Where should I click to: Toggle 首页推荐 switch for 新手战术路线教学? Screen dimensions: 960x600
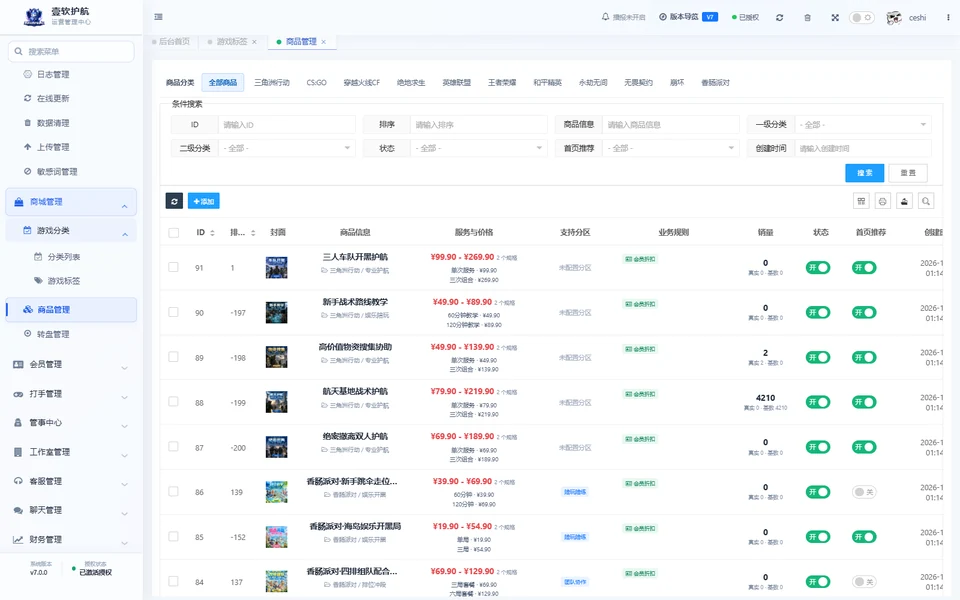pos(864,312)
